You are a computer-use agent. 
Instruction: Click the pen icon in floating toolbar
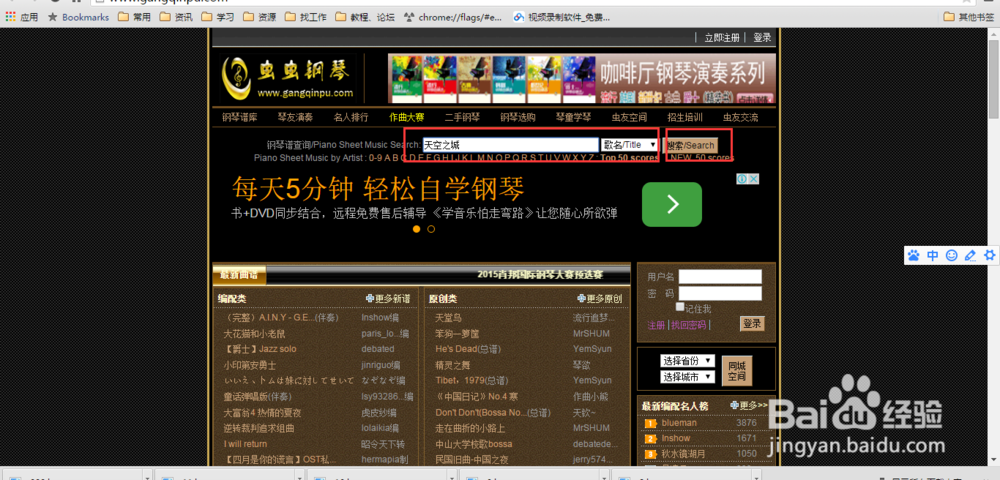[971, 256]
